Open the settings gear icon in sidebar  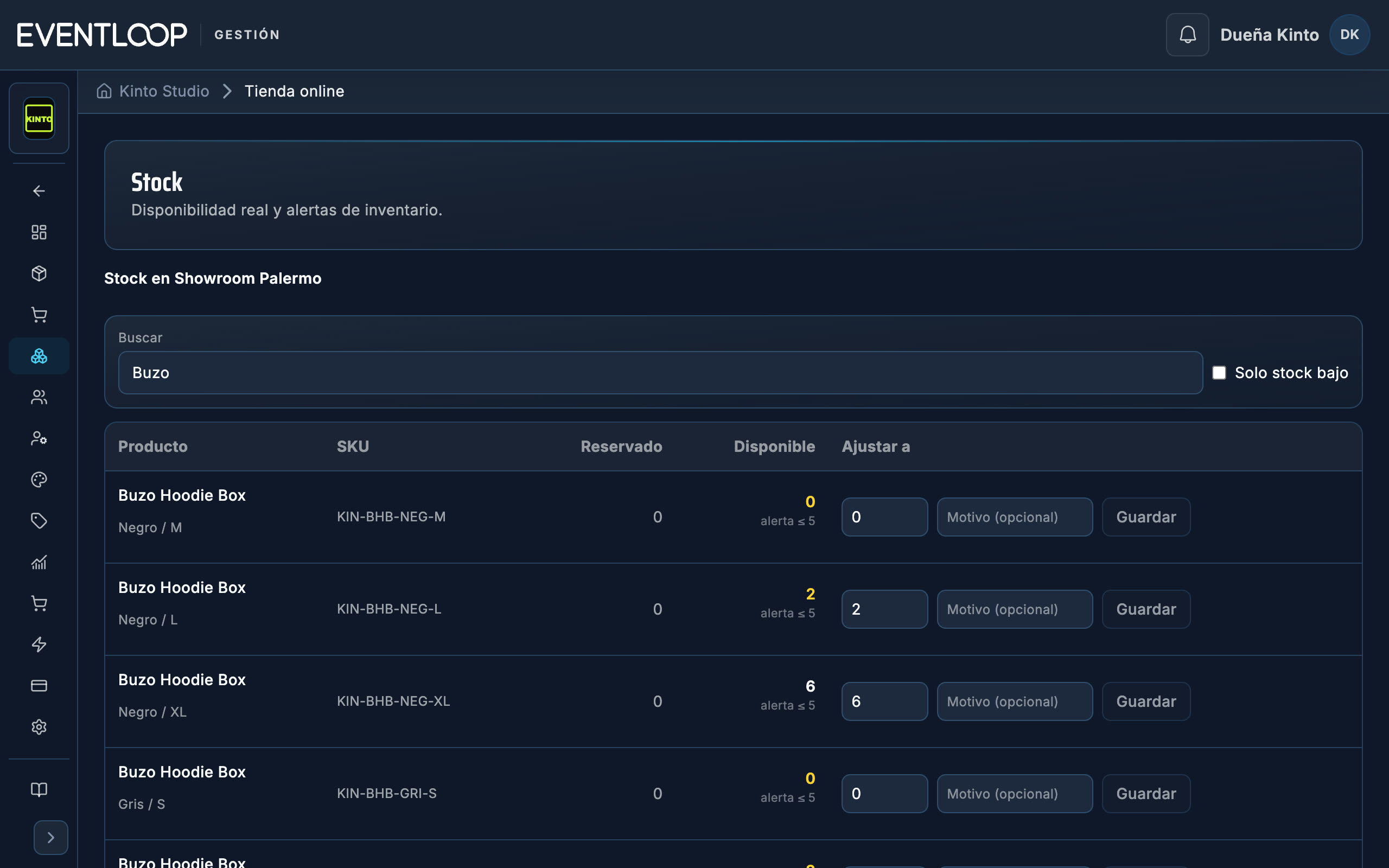coord(39,727)
